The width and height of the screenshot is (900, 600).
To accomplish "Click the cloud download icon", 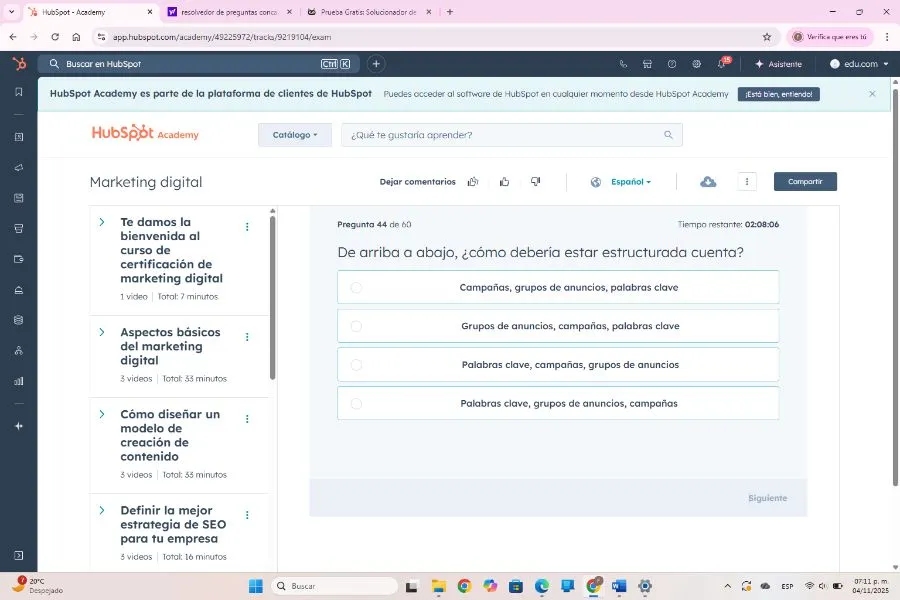I will tap(708, 181).
